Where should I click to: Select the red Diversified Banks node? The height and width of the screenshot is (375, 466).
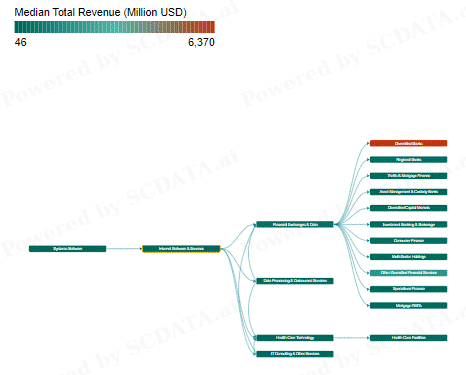409,143
